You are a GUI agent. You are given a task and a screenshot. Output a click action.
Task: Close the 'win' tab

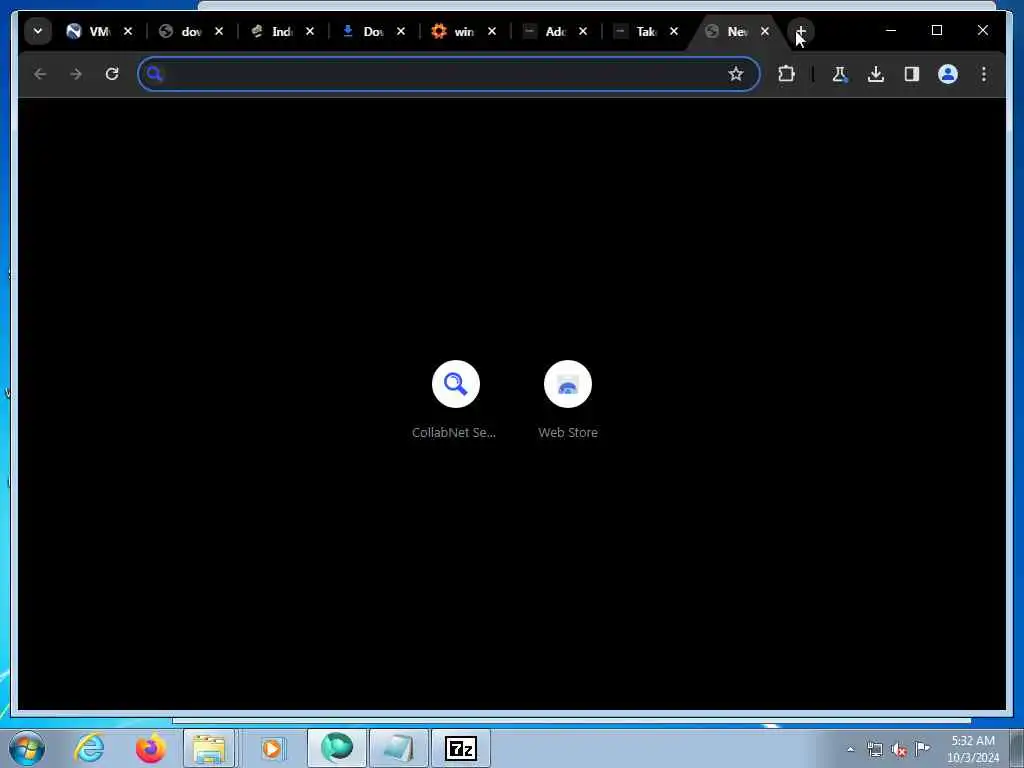pyautogui.click(x=492, y=31)
